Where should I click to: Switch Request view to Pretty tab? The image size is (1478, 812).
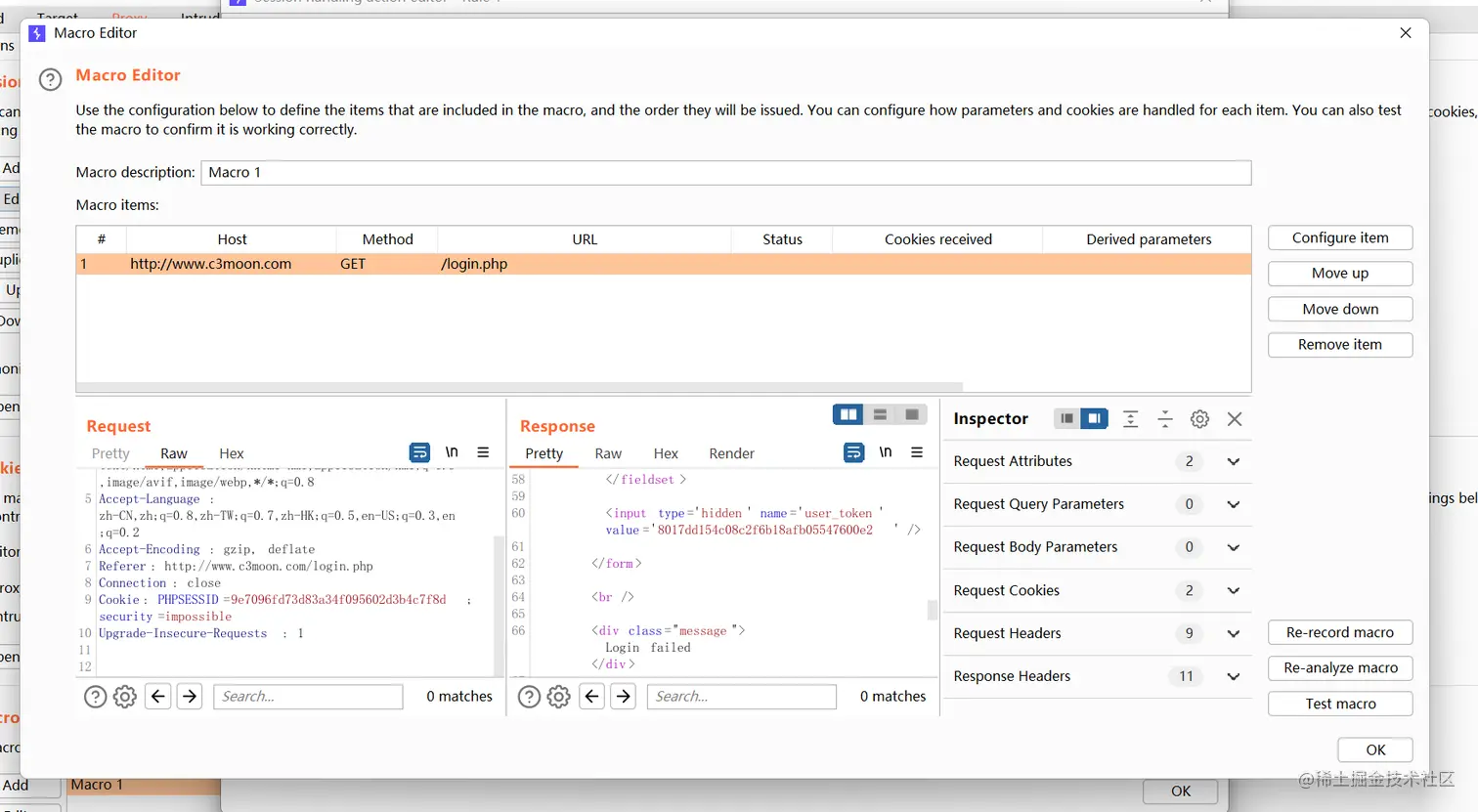point(110,453)
